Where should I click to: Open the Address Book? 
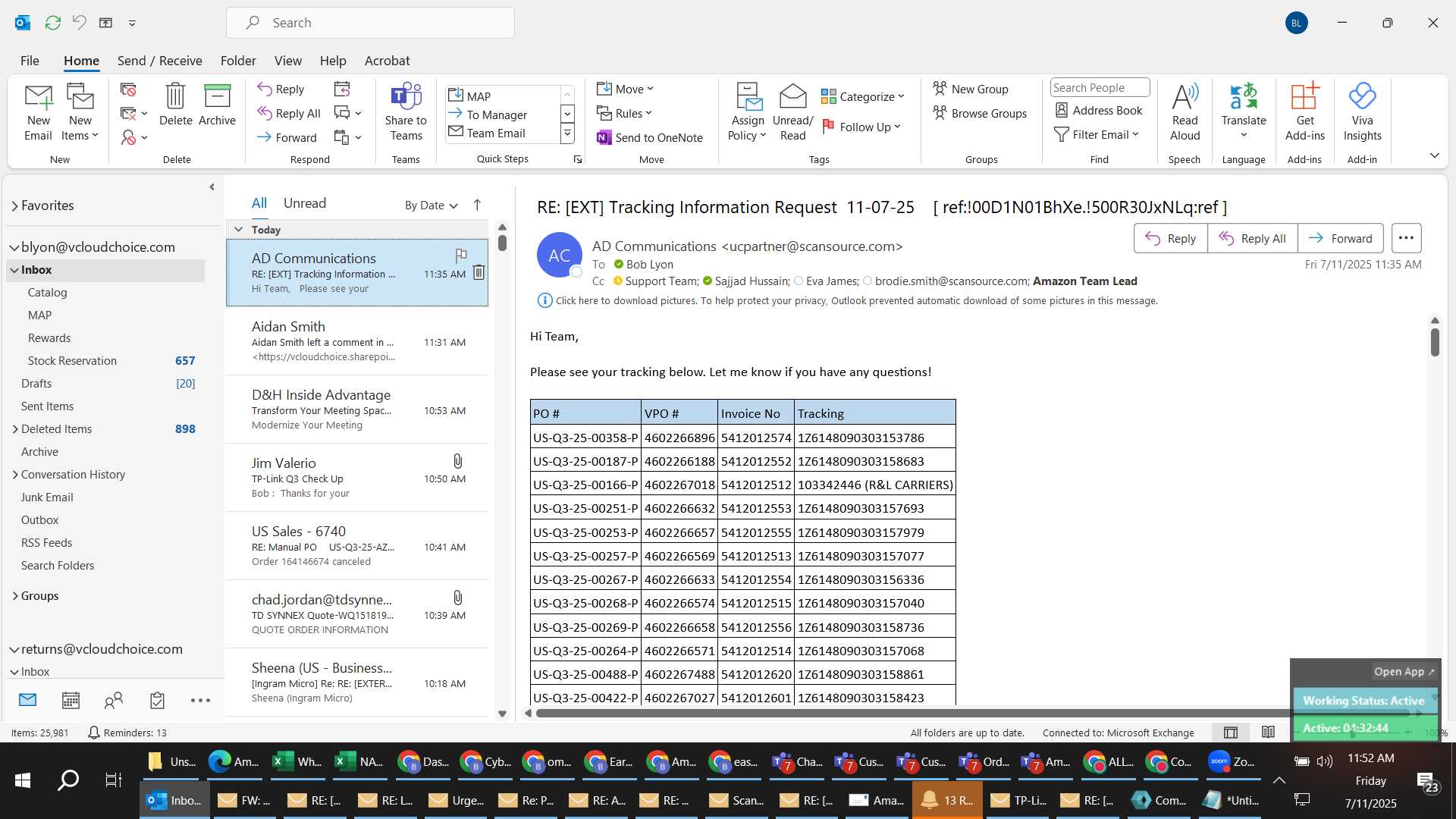1099,110
